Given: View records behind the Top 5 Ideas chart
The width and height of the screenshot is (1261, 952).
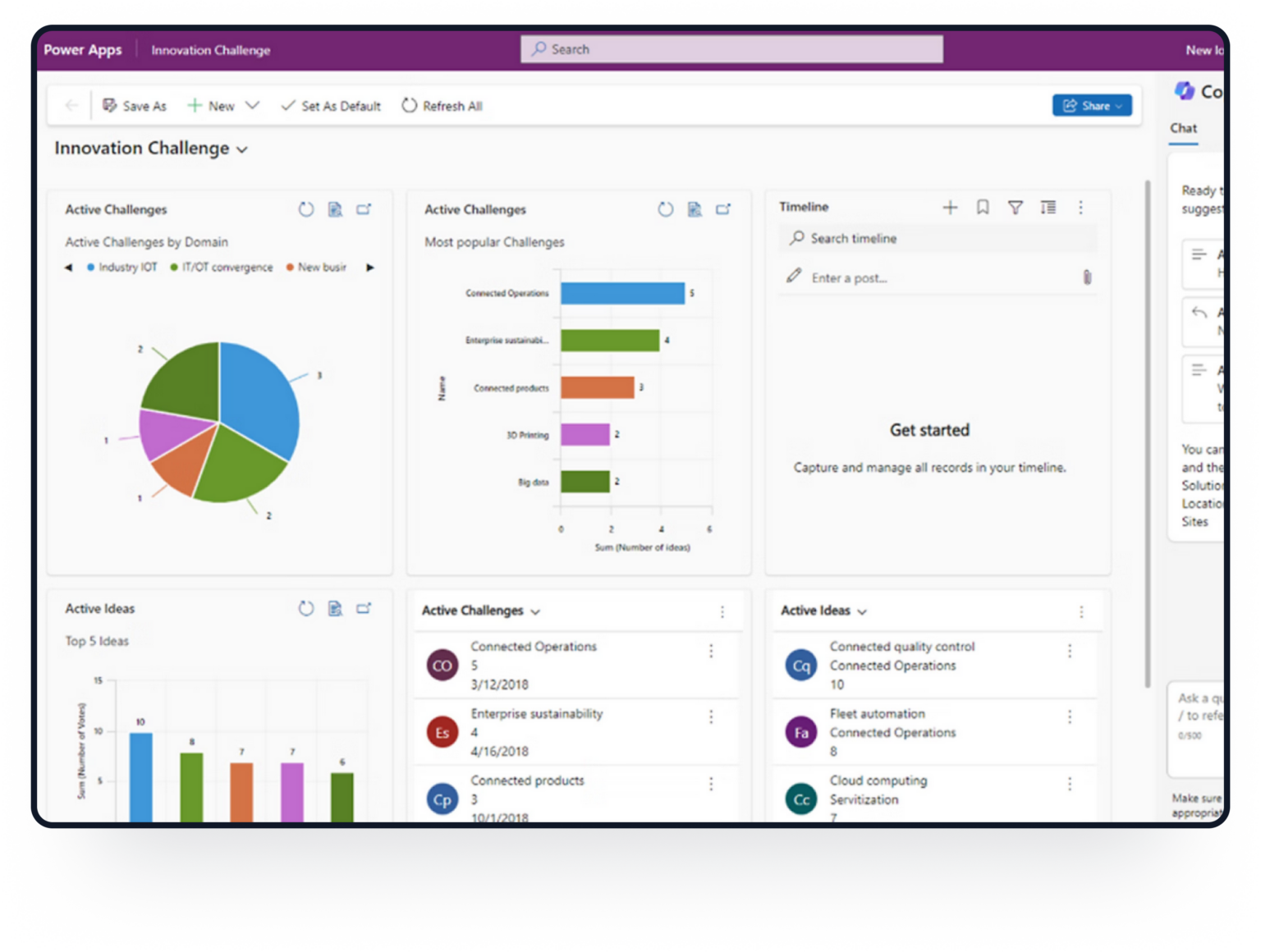Looking at the screenshot, I should pyautogui.click(x=335, y=608).
